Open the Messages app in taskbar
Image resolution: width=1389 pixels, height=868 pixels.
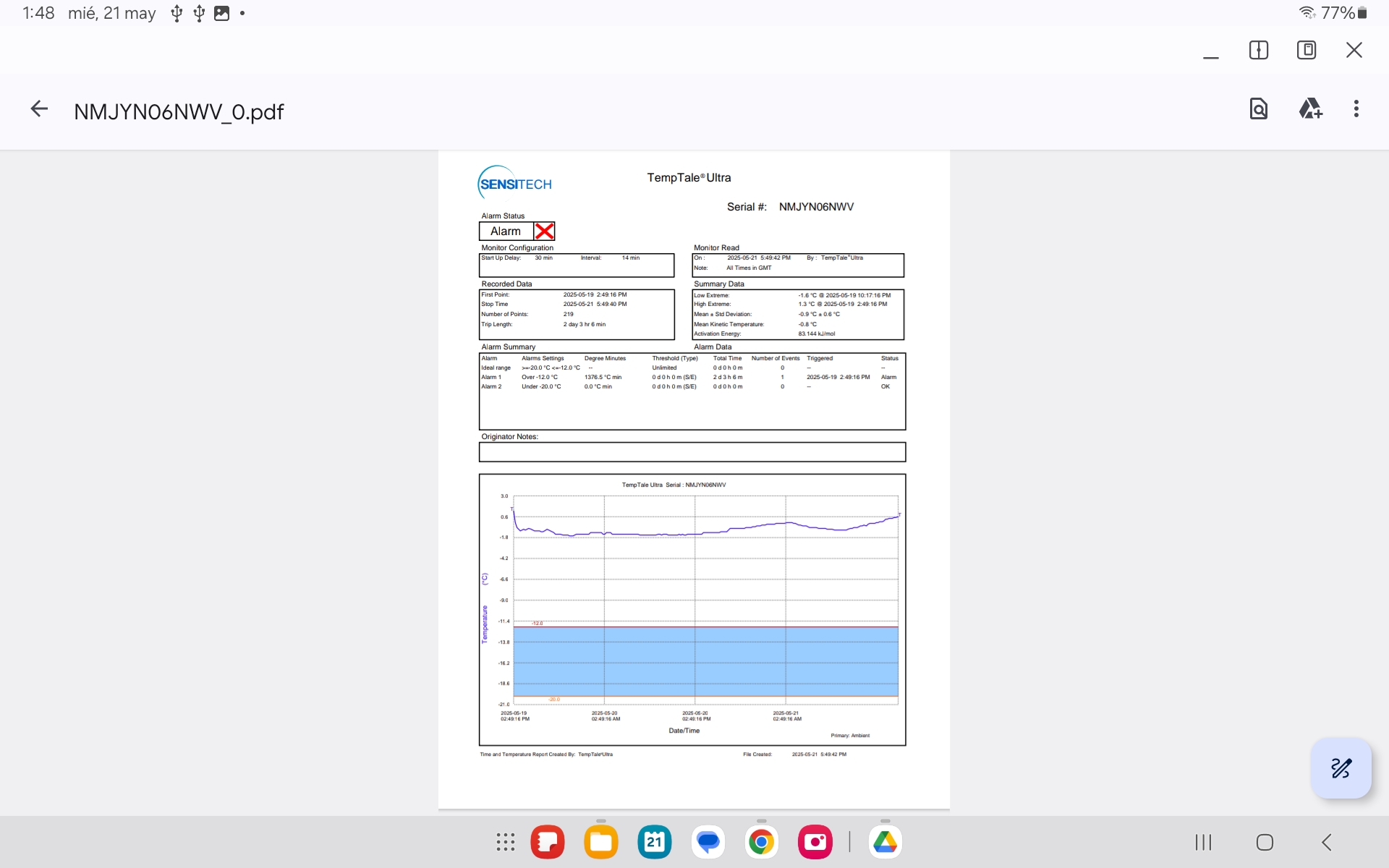(708, 842)
